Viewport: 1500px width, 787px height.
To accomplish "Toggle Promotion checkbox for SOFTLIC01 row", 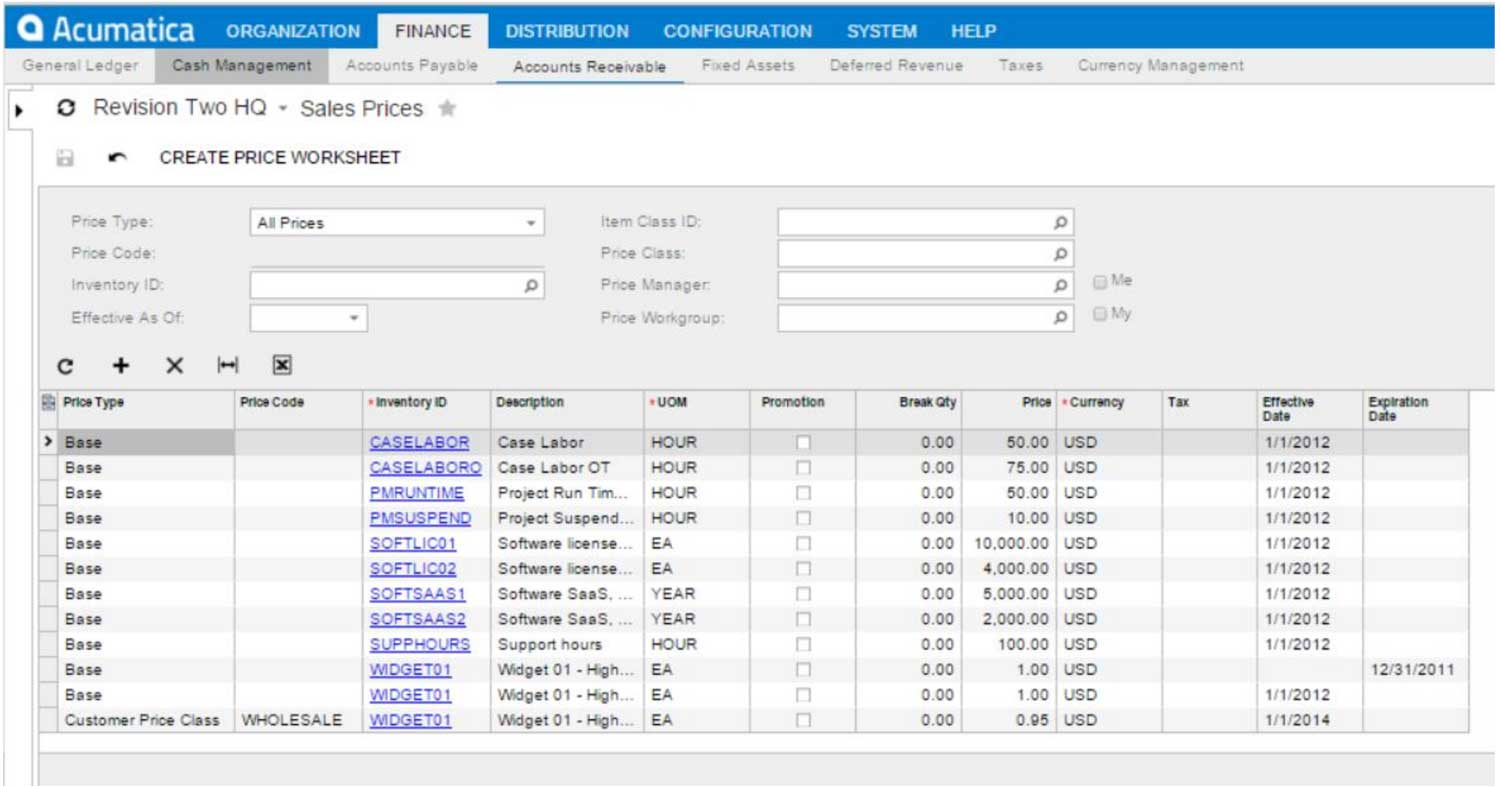I will [803, 544].
